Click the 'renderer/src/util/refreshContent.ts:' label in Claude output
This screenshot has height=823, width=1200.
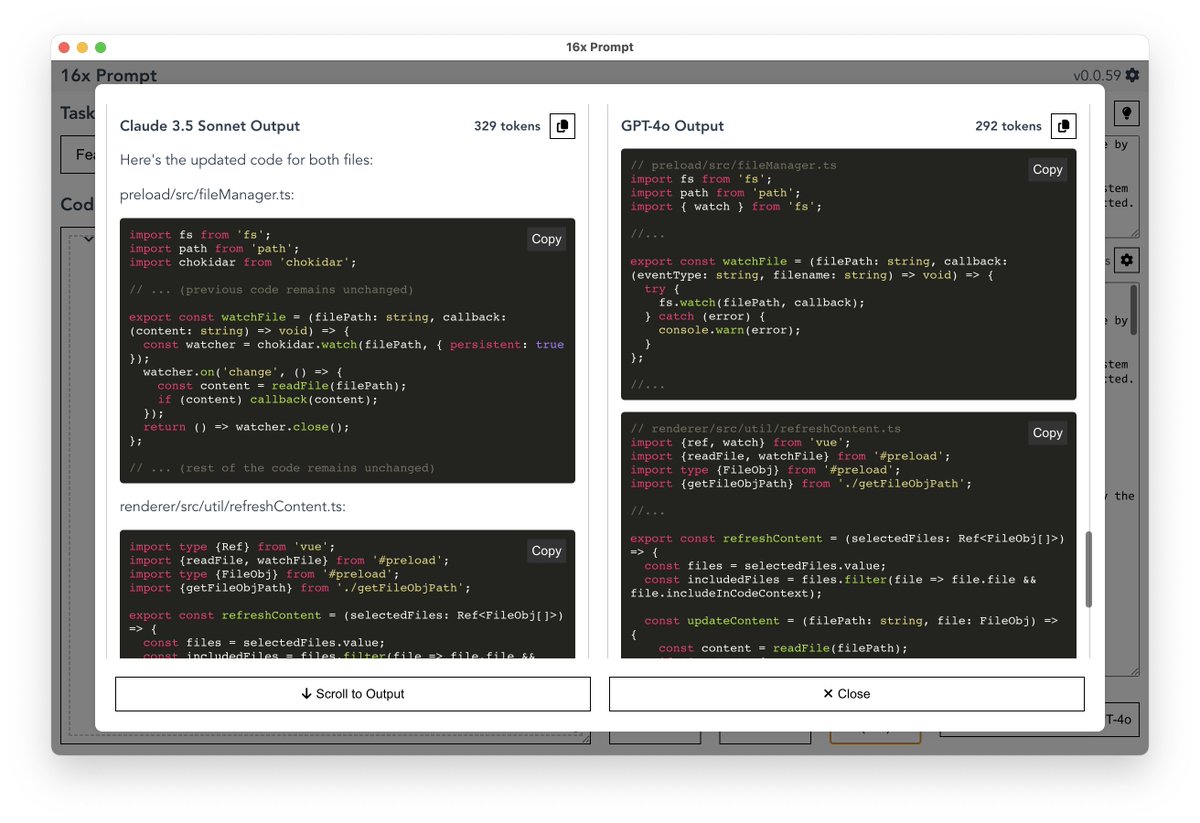coord(233,507)
